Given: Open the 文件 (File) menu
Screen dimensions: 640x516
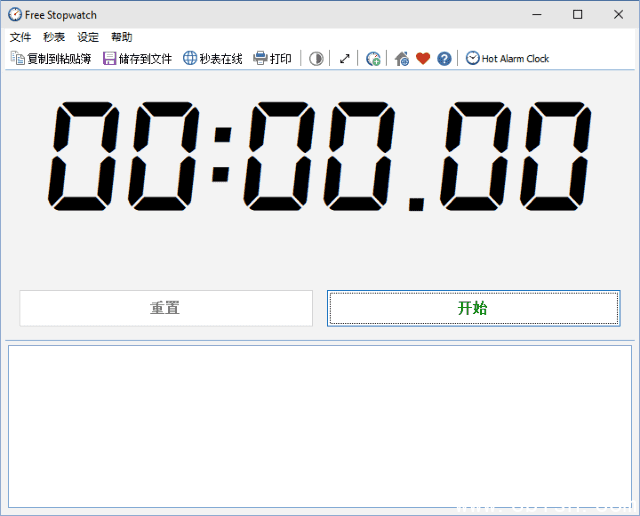Looking at the screenshot, I should click(x=20, y=37).
